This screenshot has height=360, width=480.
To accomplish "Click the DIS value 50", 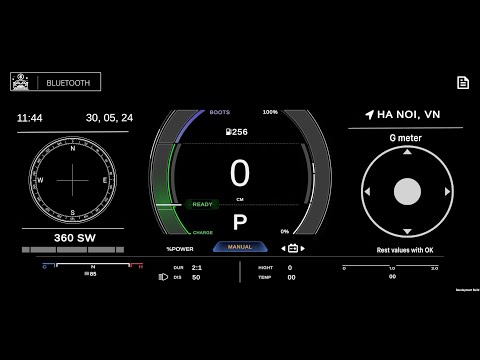I will coord(196,277).
